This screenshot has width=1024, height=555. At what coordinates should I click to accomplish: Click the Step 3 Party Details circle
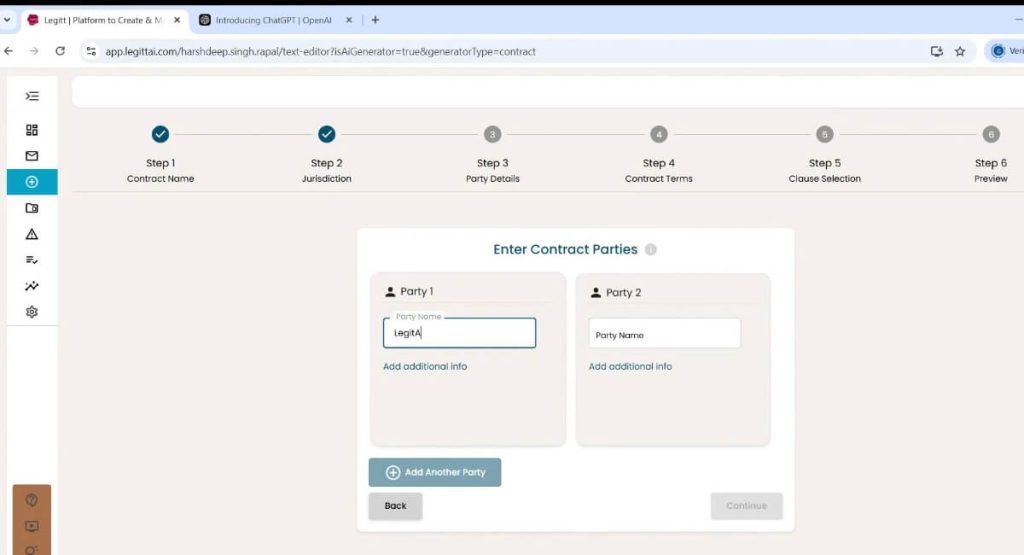(x=492, y=135)
